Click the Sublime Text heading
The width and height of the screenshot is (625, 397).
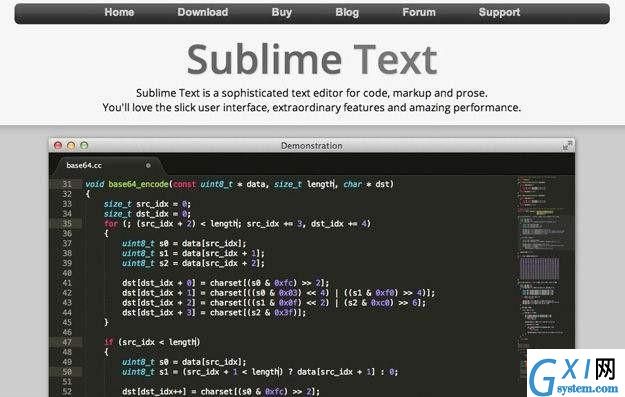click(312, 60)
